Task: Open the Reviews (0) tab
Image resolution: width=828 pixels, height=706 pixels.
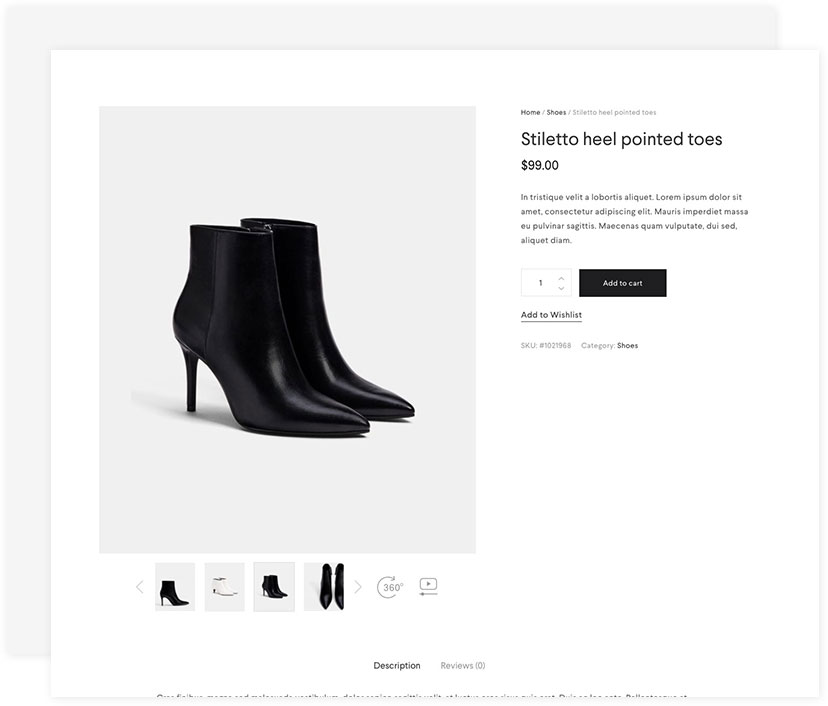Action: coord(463,666)
